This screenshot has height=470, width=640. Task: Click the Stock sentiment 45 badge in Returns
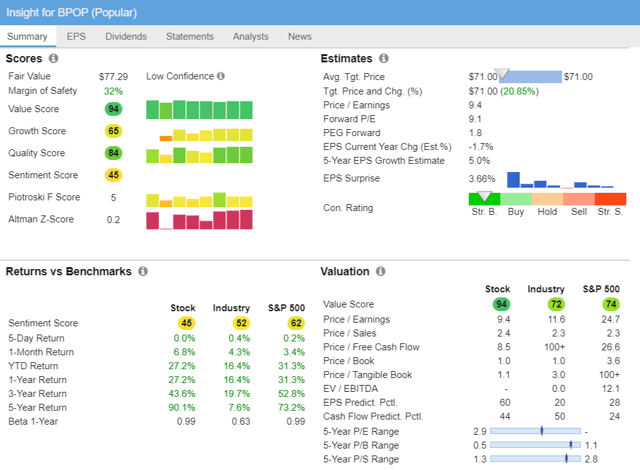pyautogui.click(x=187, y=323)
